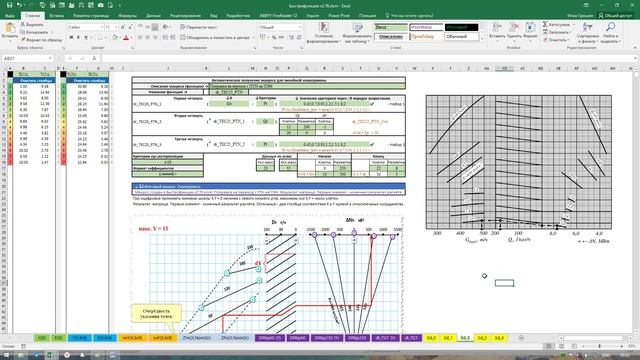Apply the Обычный cell style
The image size is (640, 360).
[461, 37]
